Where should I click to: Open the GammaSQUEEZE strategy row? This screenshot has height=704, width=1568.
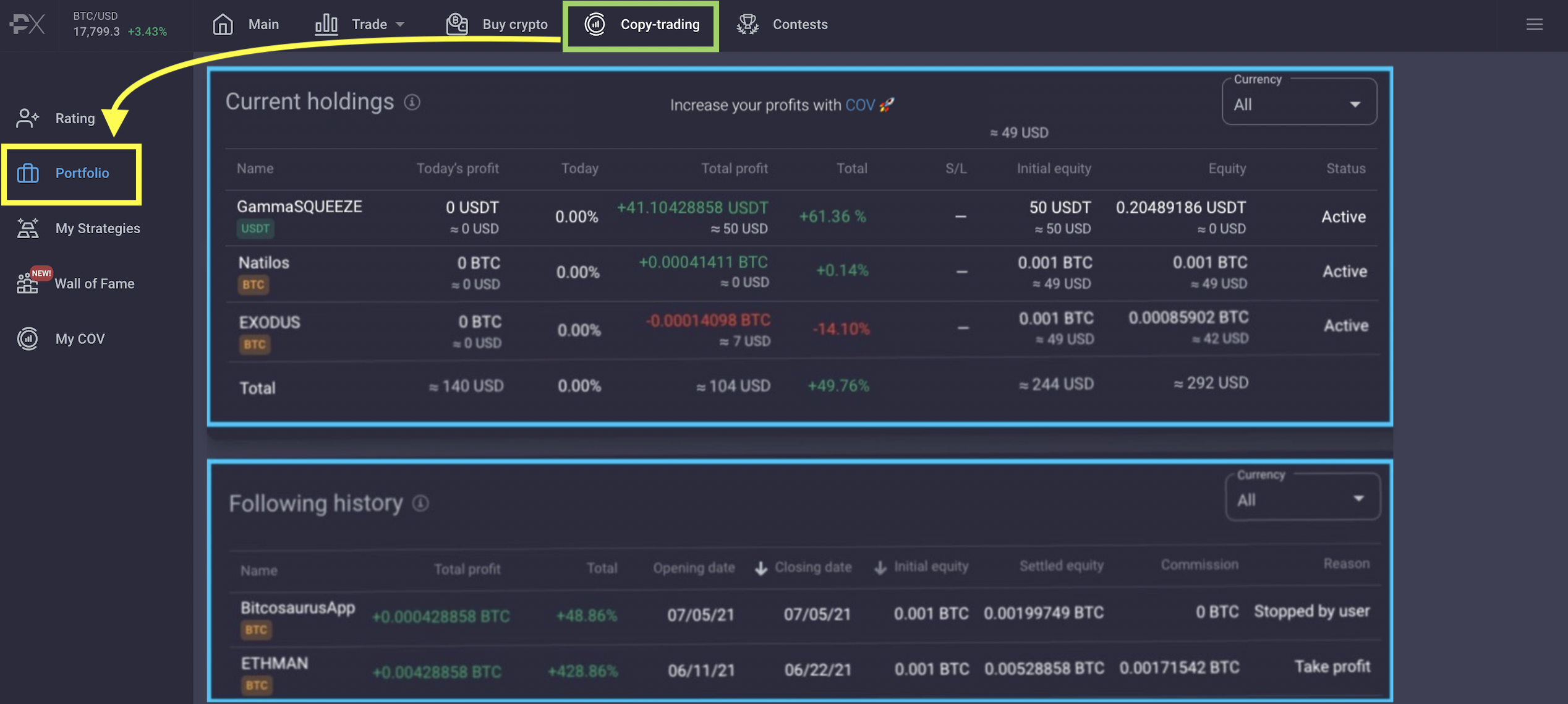click(x=299, y=207)
